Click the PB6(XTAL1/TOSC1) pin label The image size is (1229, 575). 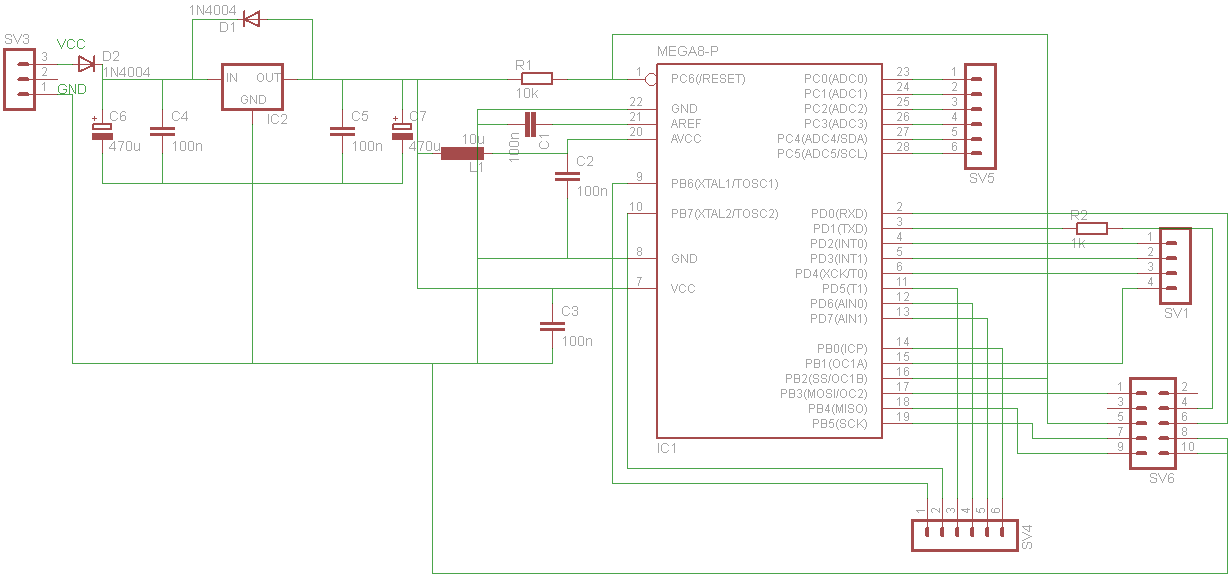point(725,184)
